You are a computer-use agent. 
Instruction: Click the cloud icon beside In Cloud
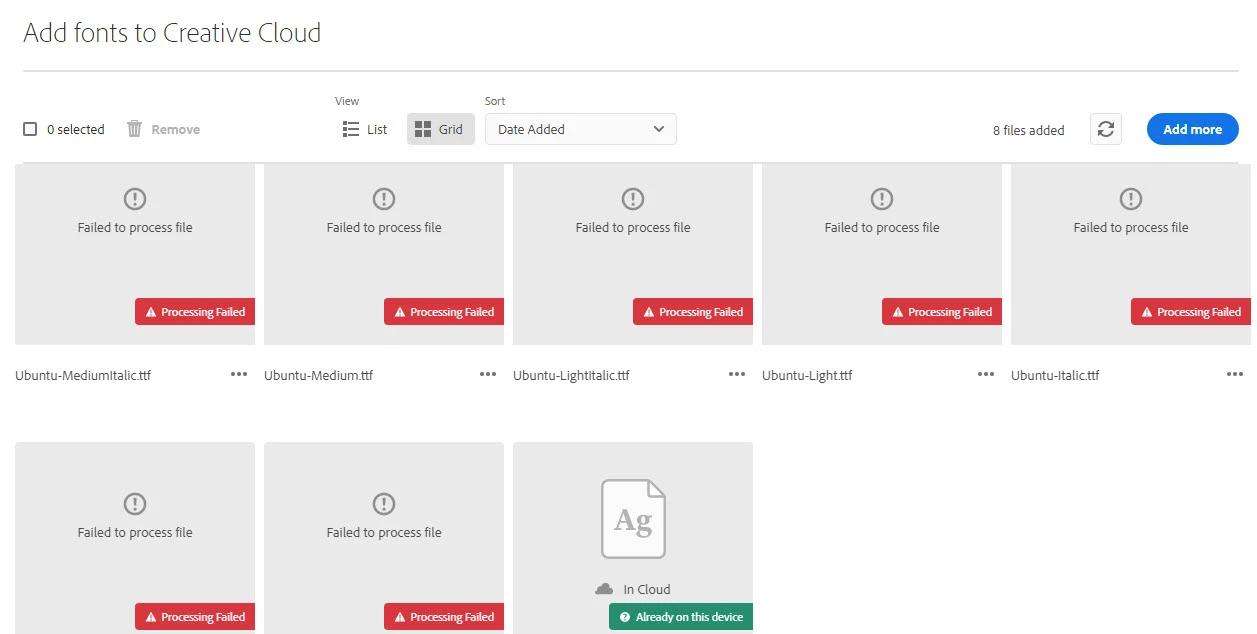604,589
